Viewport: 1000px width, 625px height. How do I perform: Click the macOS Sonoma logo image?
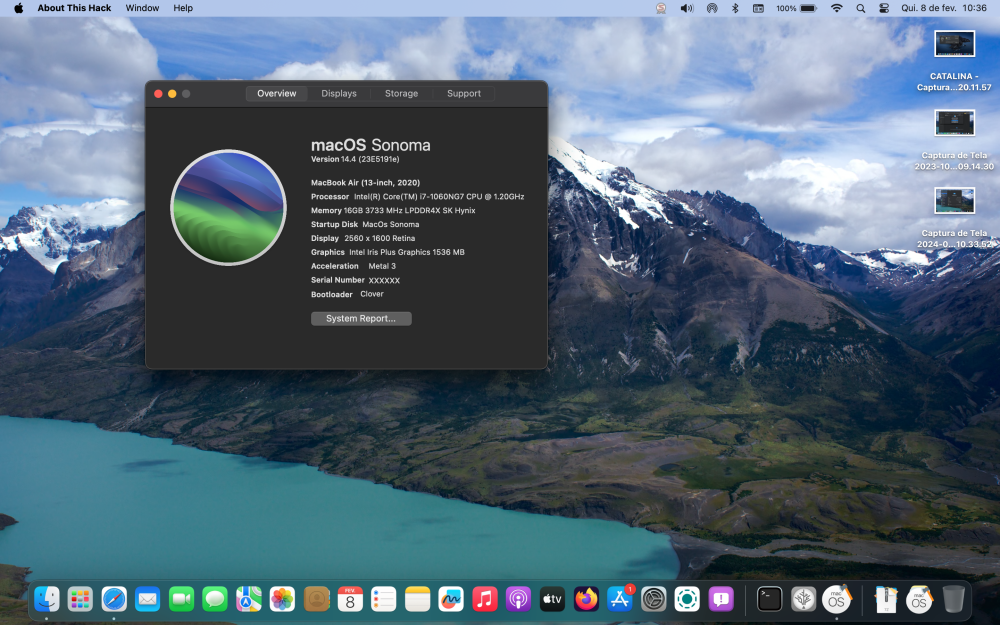[228, 207]
